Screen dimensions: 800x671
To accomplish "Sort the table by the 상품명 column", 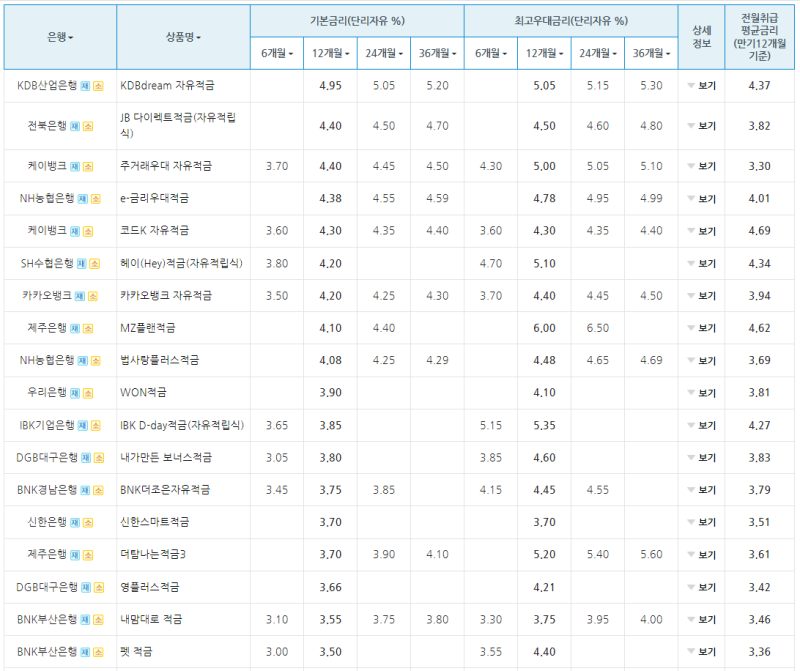I will (x=183, y=37).
